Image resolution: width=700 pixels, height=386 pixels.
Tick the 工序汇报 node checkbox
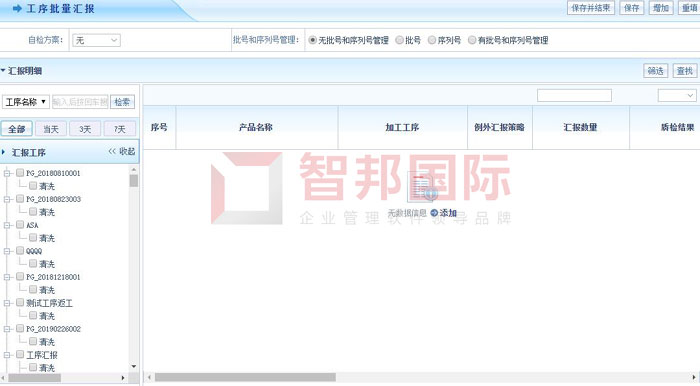point(20,354)
